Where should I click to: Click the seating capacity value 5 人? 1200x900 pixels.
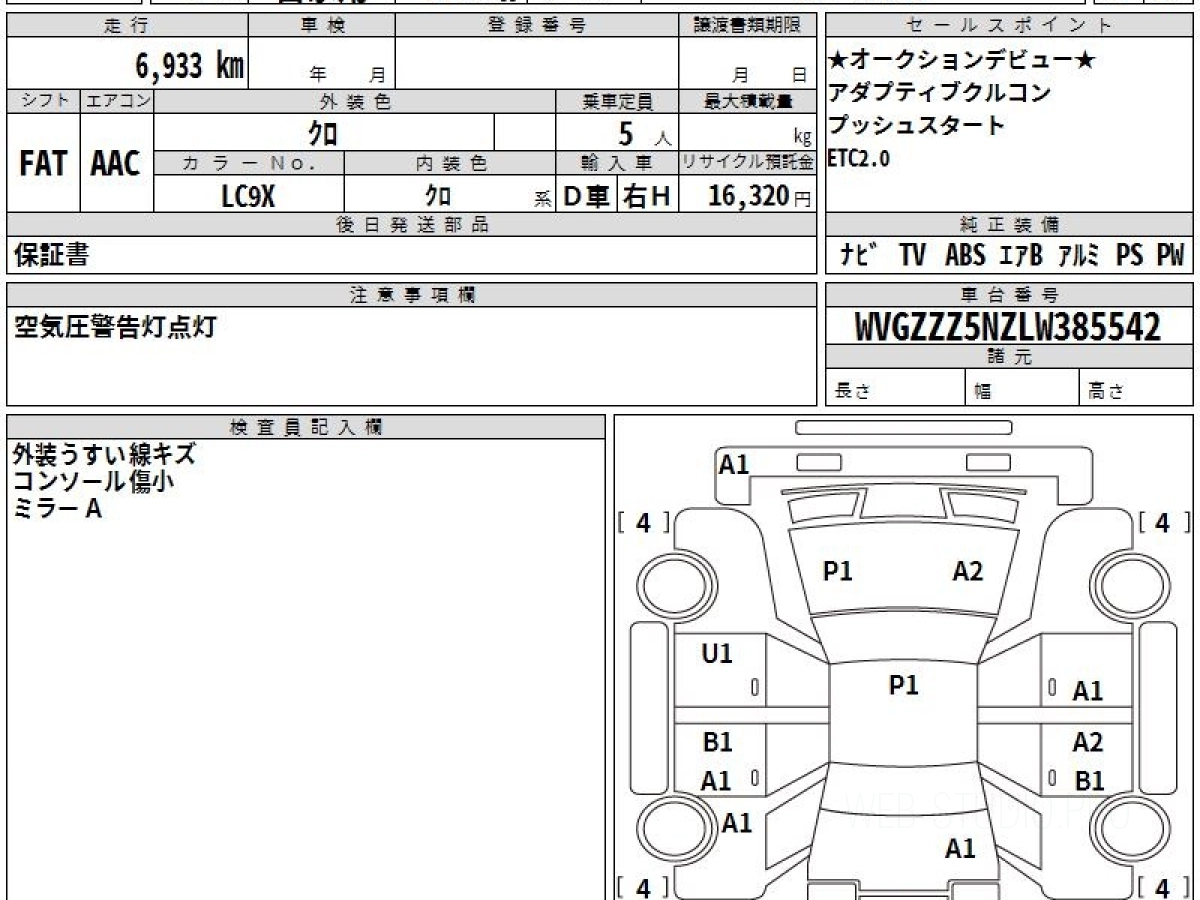click(644, 133)
